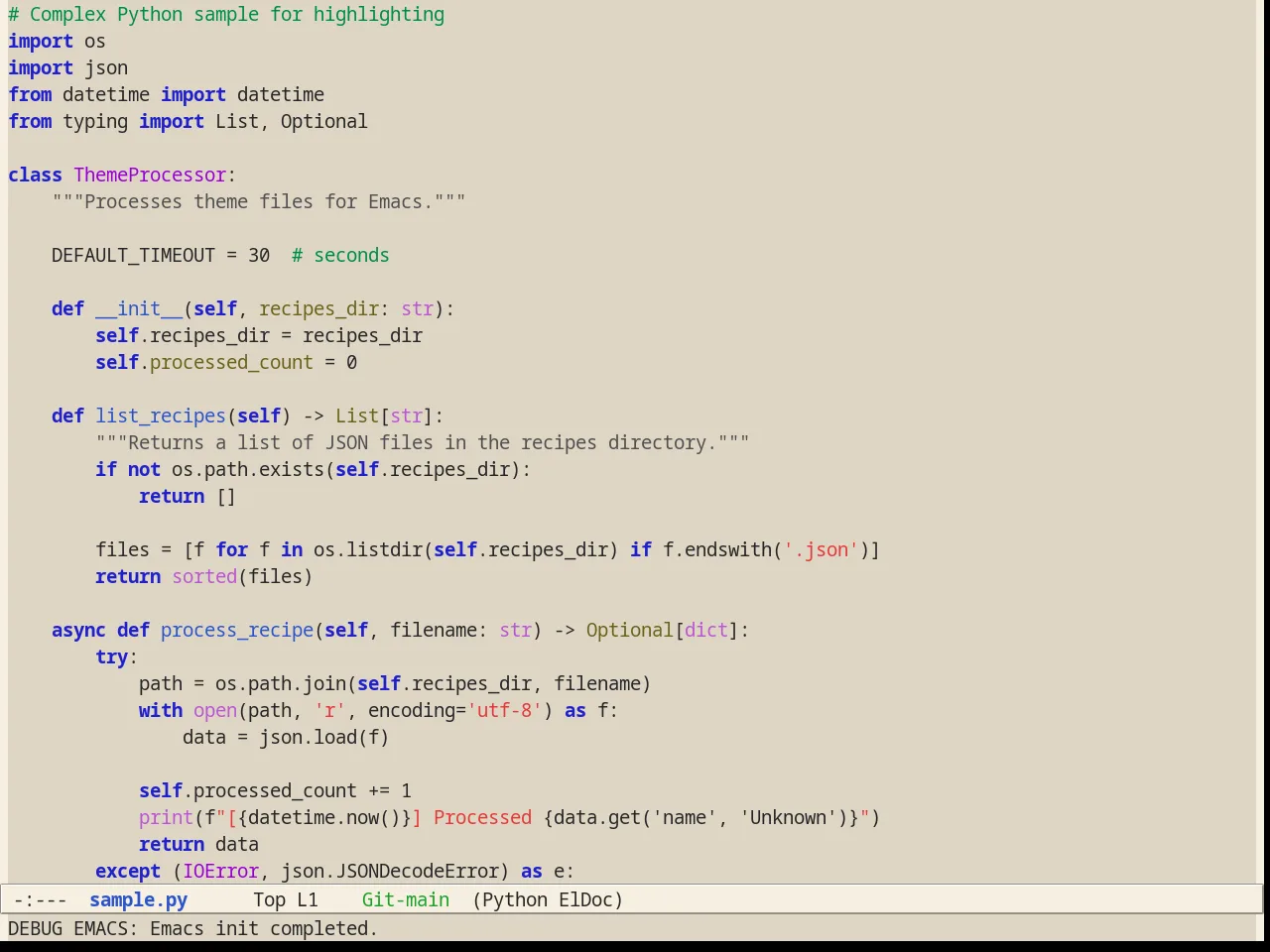Click the __init__ method name
The image size is (1270, 952).
(x=139, y=308)
